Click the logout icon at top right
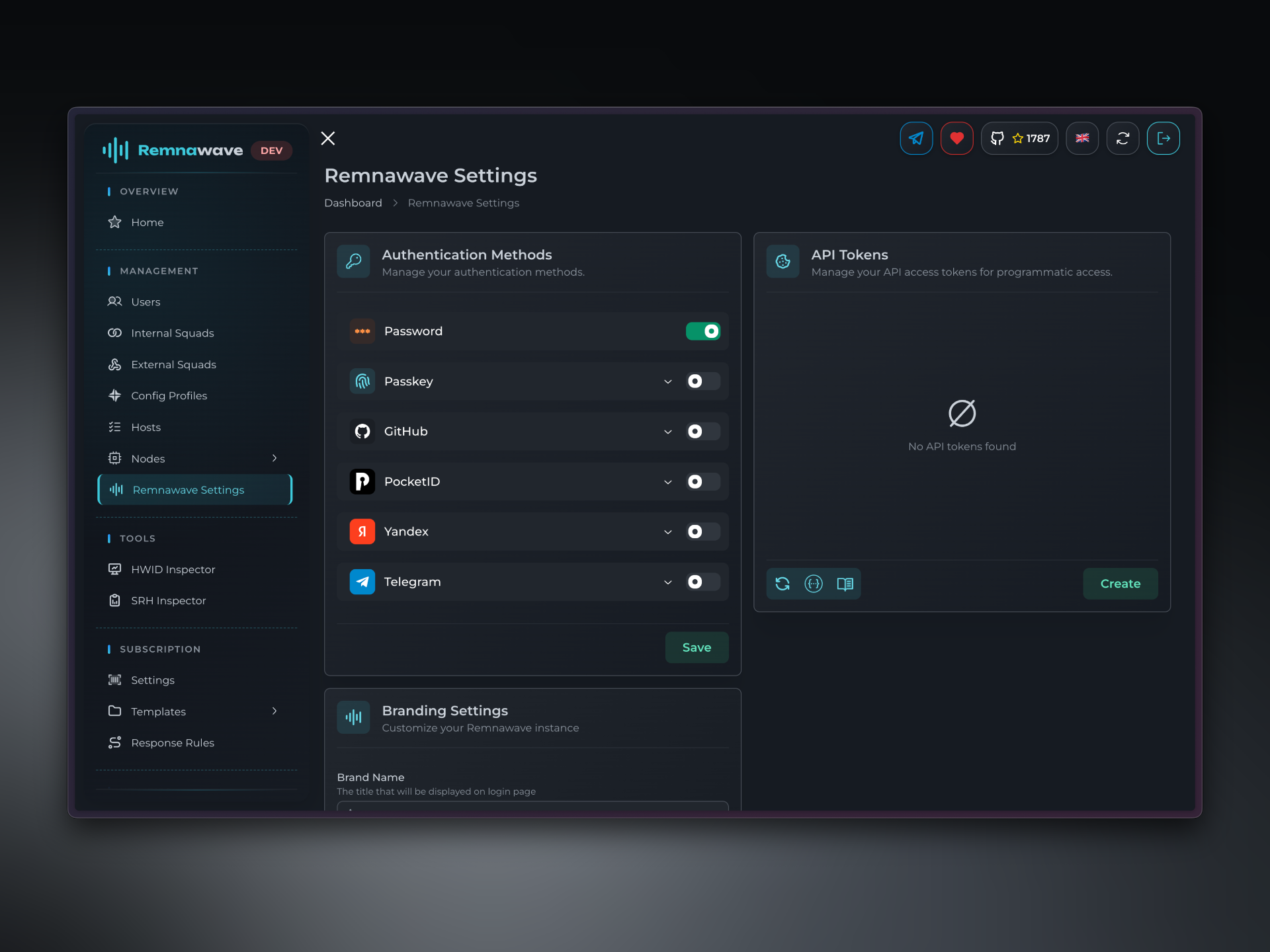 (x=1163, y=138)
